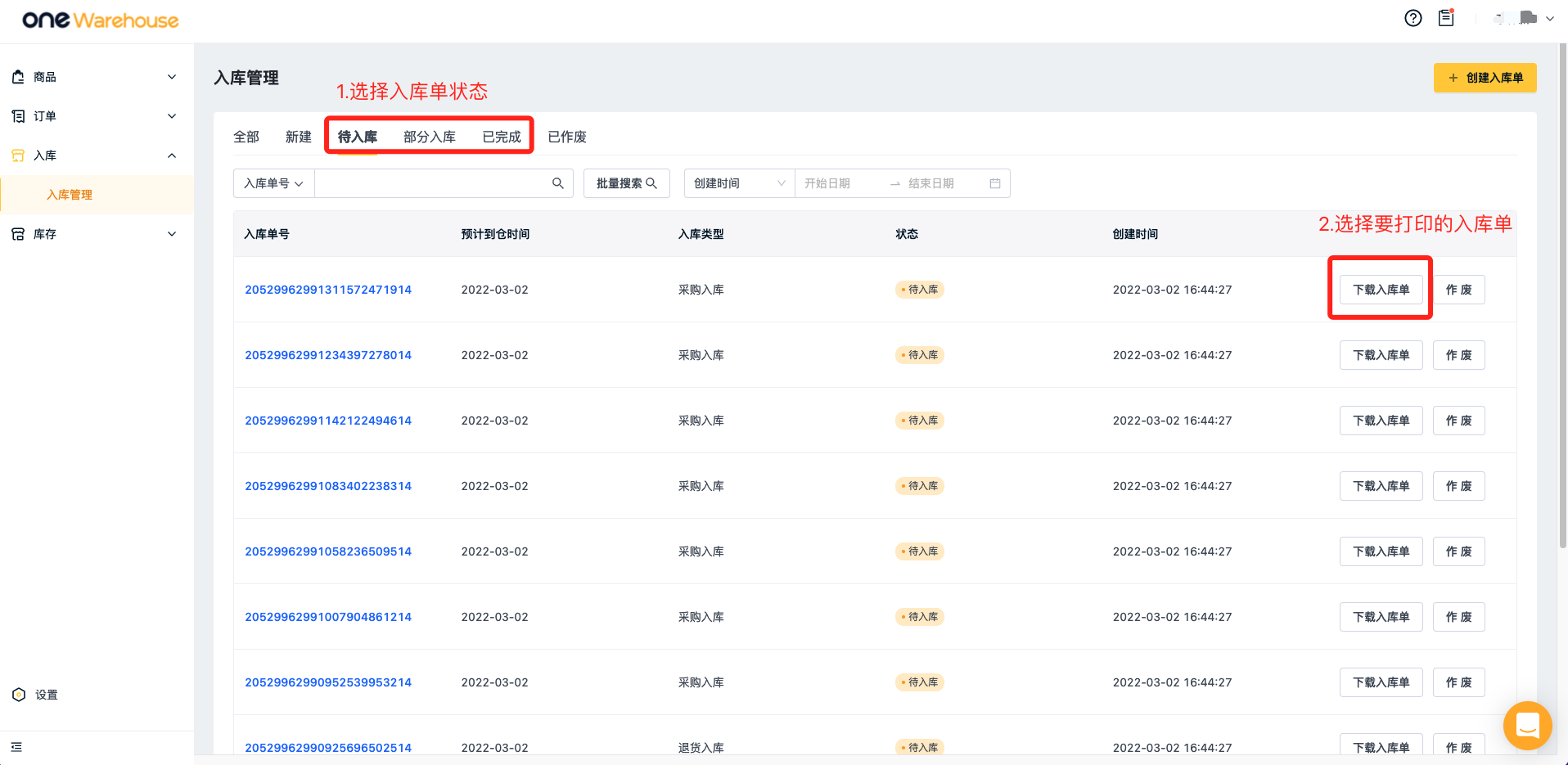
Task: Click the 结束日期 field
Action: [x=931, y=183]
